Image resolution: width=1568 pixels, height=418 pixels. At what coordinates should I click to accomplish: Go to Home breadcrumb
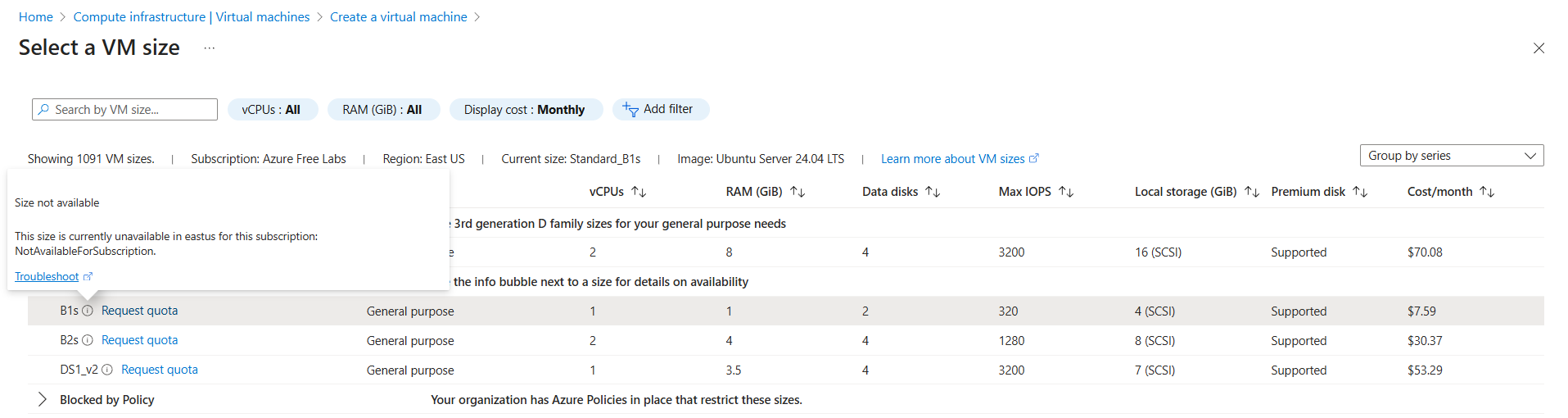point(36,17)
